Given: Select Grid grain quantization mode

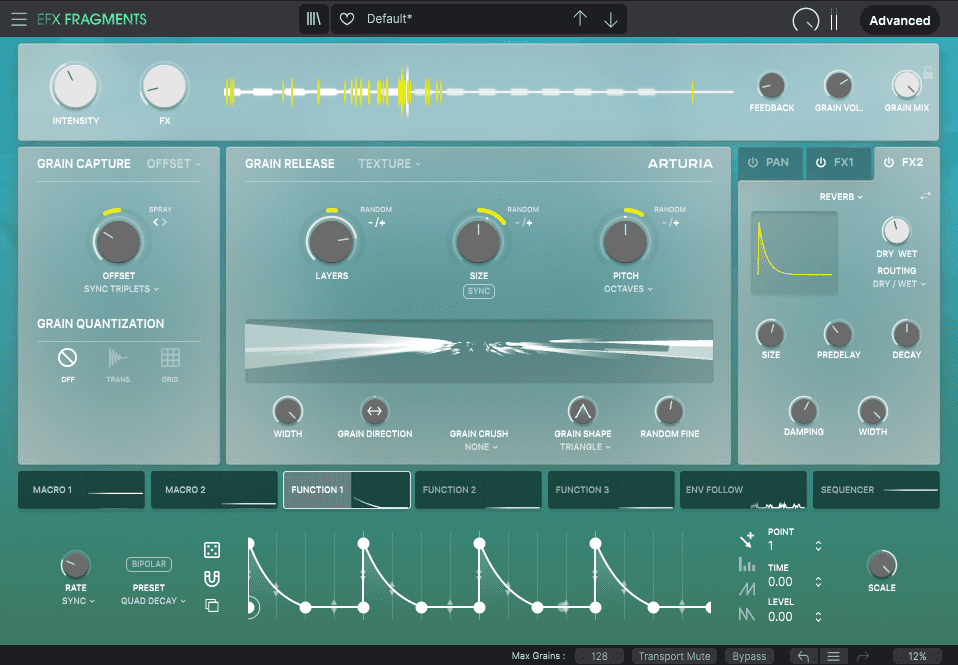Looking at the screenshot, I should point(170,358).
